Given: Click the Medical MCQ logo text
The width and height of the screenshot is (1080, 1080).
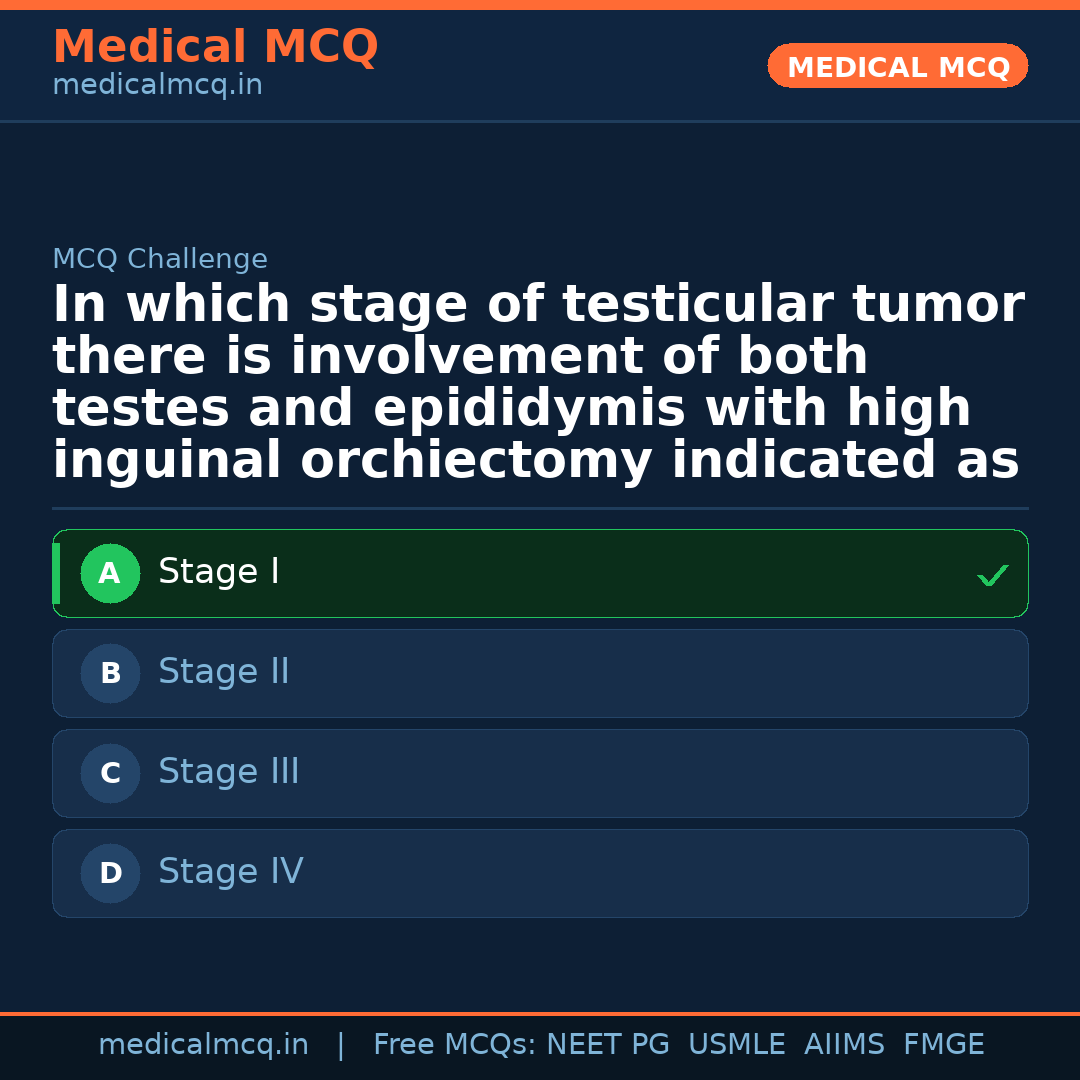Looking at the screenshot, I should click(x=215, y=46).
